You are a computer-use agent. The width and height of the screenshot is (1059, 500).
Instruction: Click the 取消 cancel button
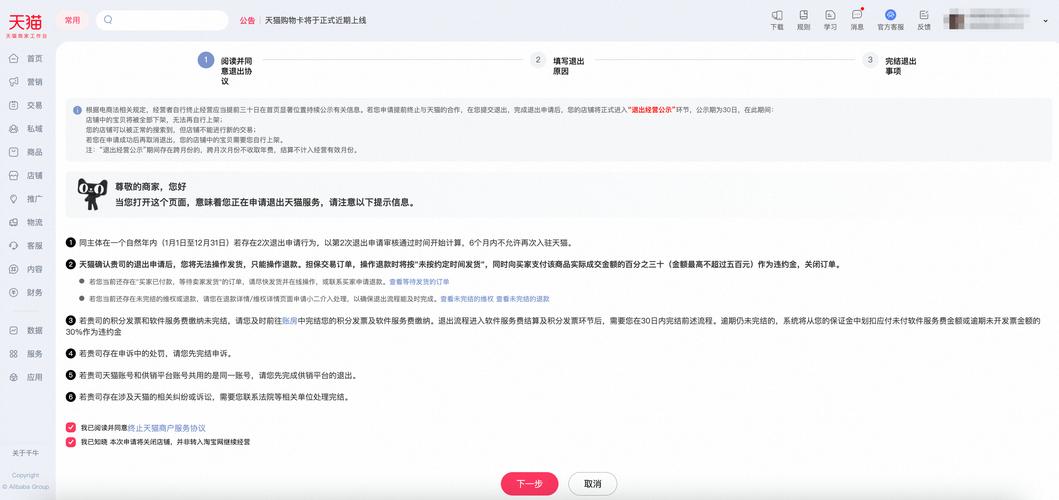coord(592,484)
